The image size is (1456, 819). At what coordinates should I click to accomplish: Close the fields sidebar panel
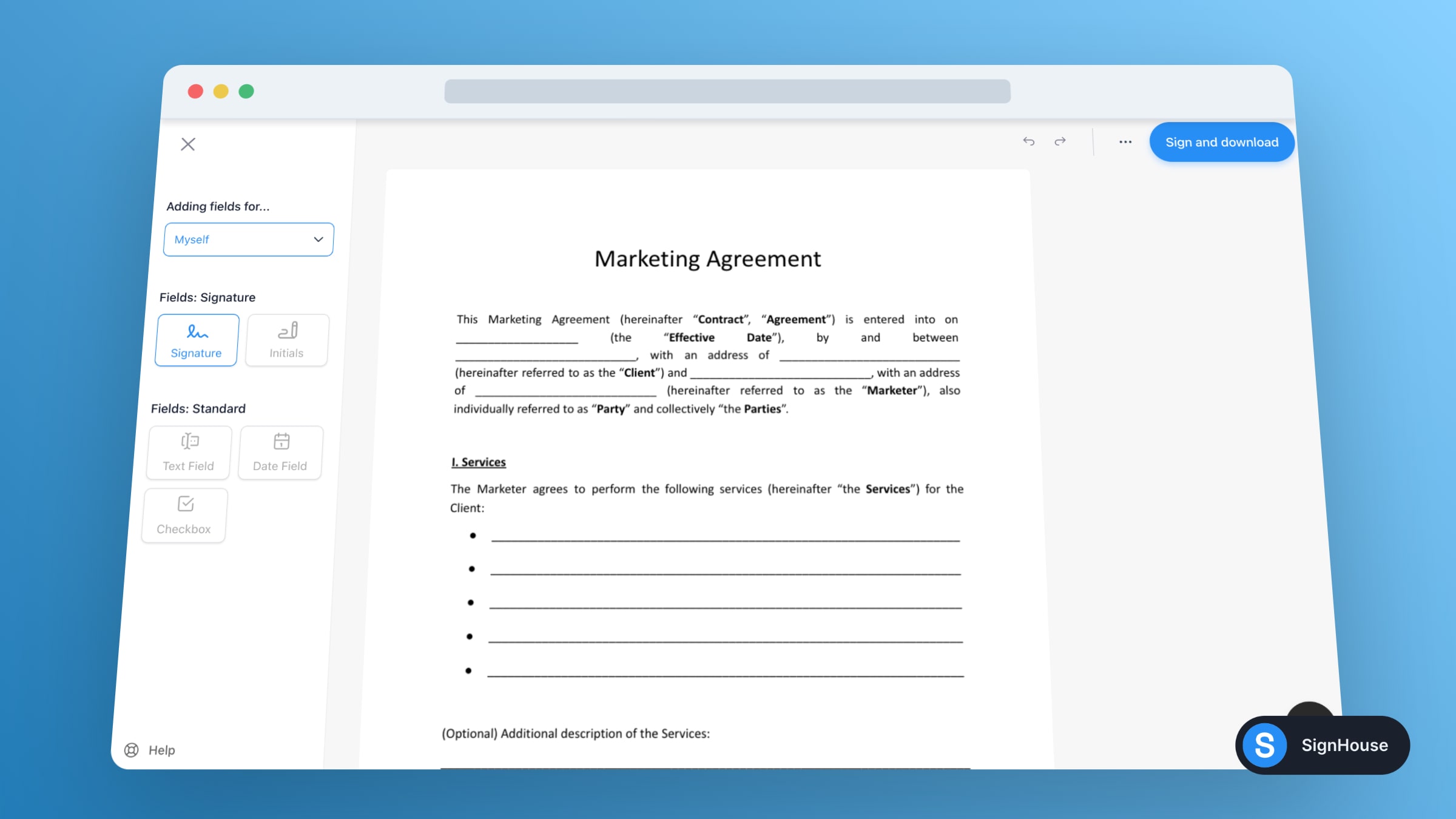188,144
